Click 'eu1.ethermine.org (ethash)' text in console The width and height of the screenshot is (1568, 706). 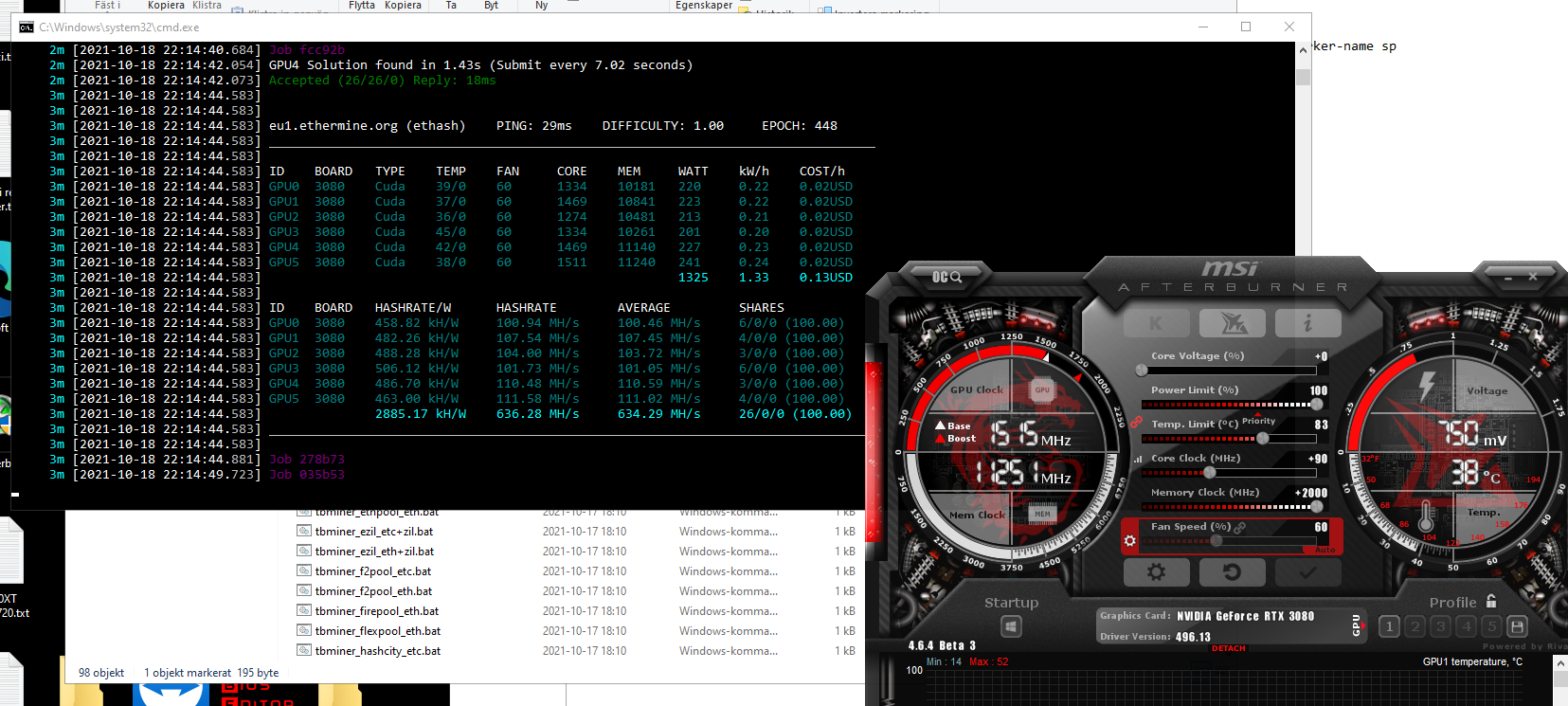tap(367, 126)
